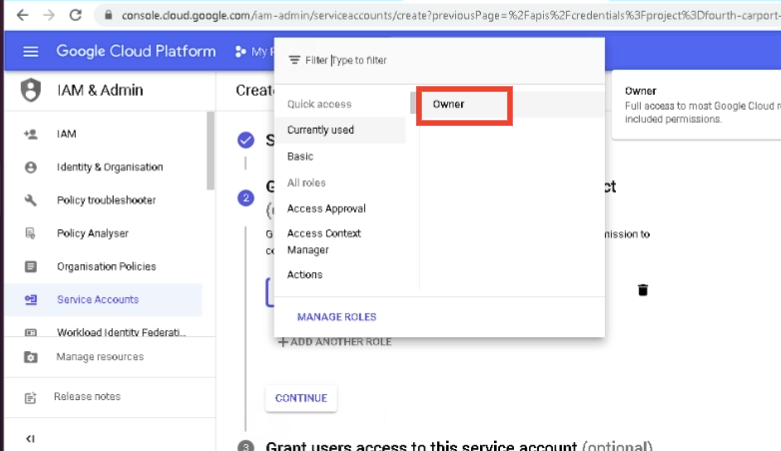The height and width of the screenshot is (451, 781).
Task: Select Service Accounts in sidebar
Action: point(104,300)
